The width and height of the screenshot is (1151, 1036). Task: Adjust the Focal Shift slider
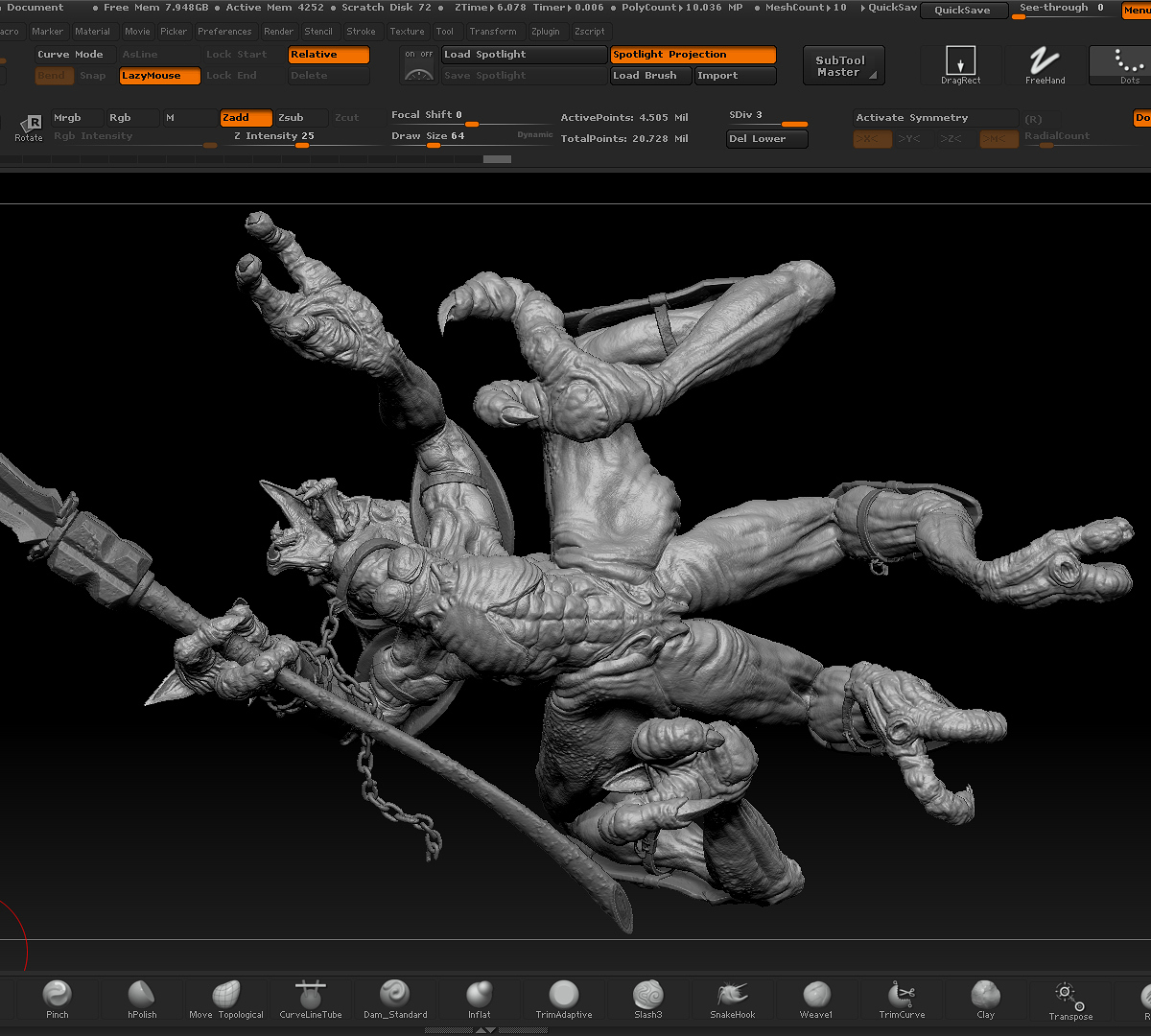pos(472,118)
